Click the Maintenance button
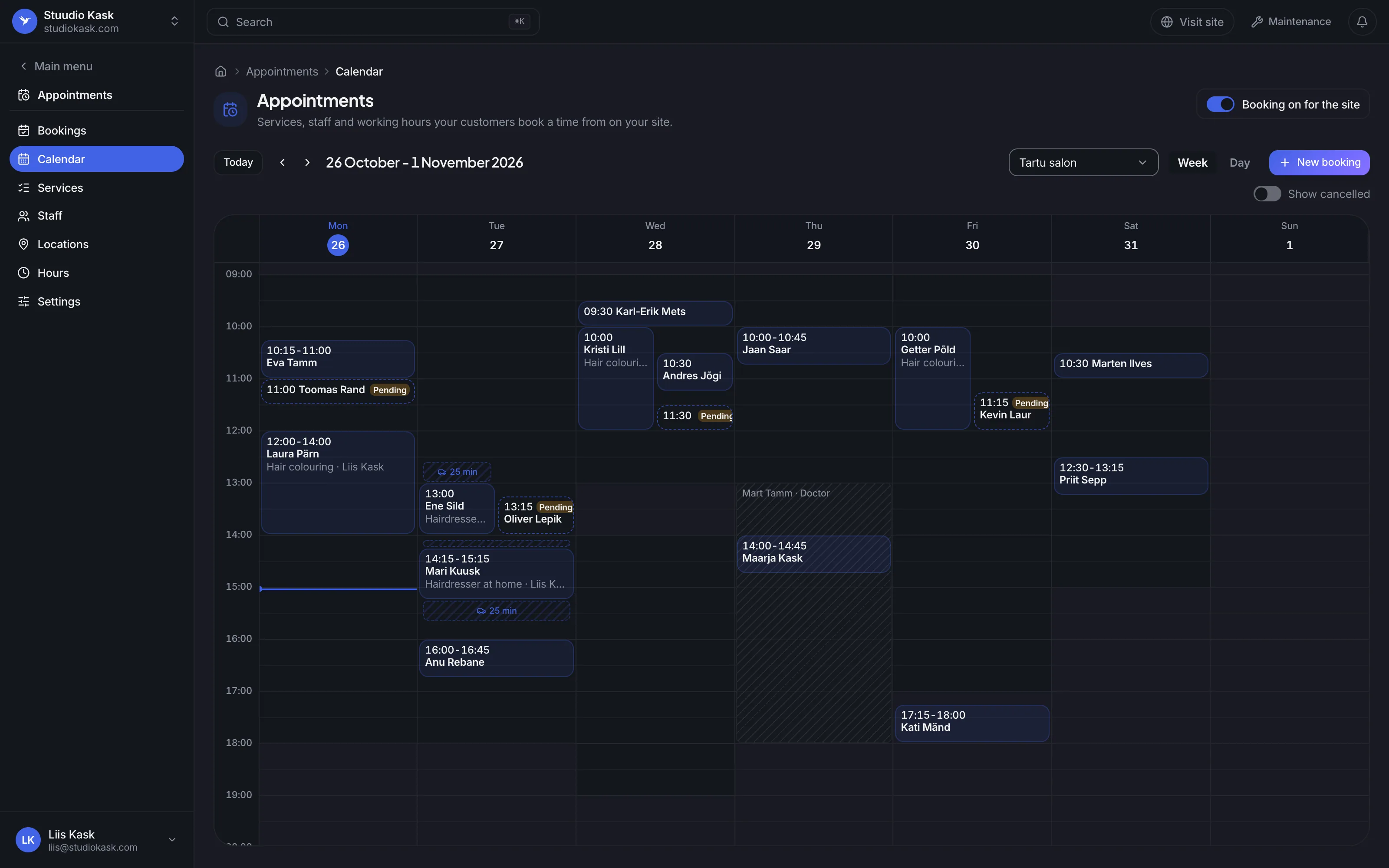This screenshot has width=1389, height=868. (1291, 22)
